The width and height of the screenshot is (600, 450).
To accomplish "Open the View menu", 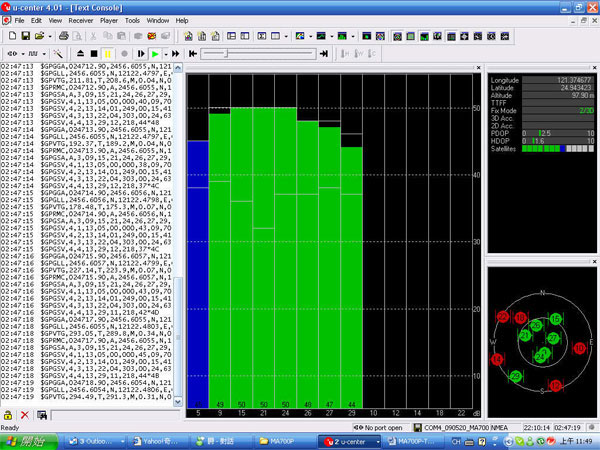I will pos(55,21).
